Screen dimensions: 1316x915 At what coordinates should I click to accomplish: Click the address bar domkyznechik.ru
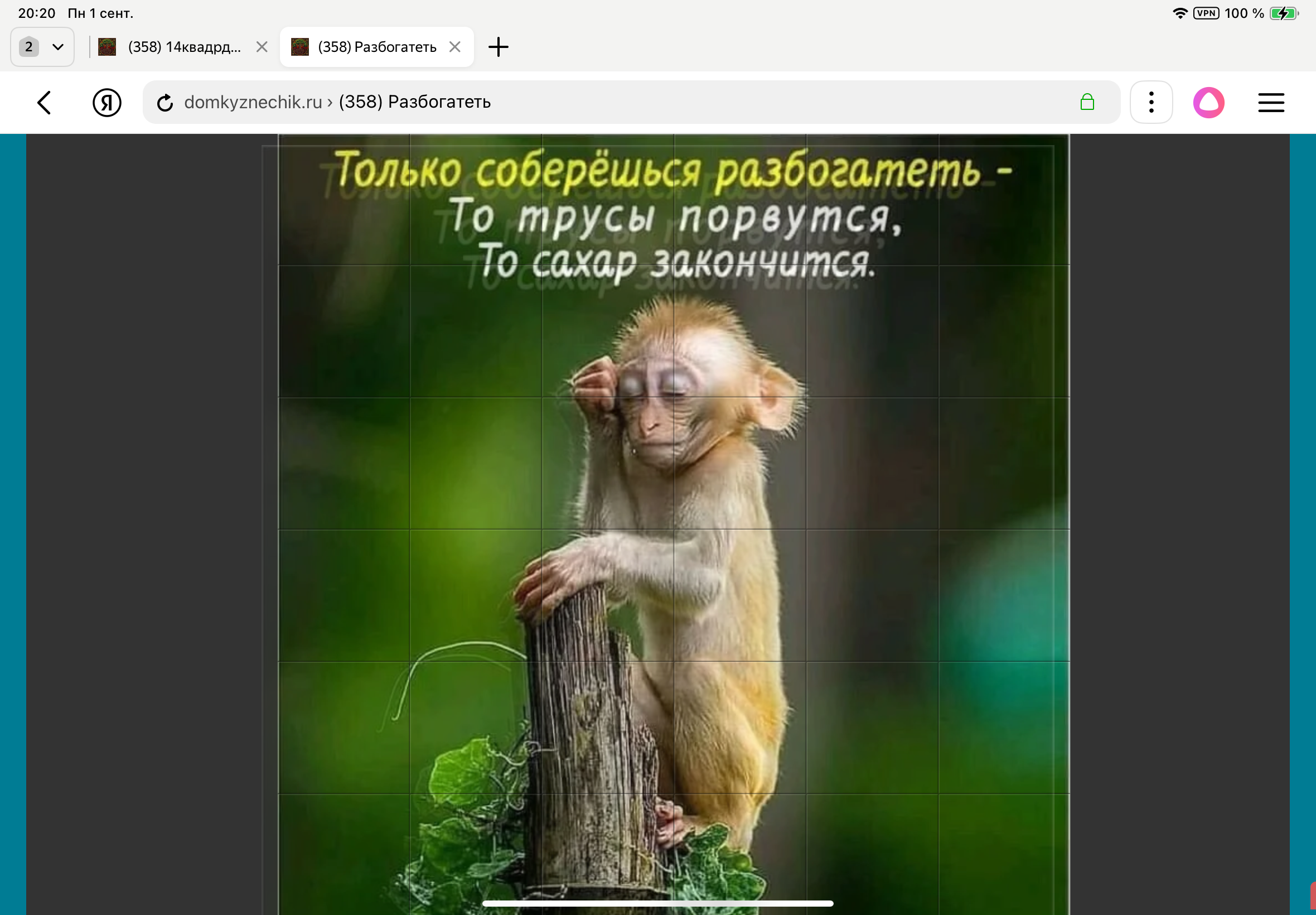(x=631, y=102)
